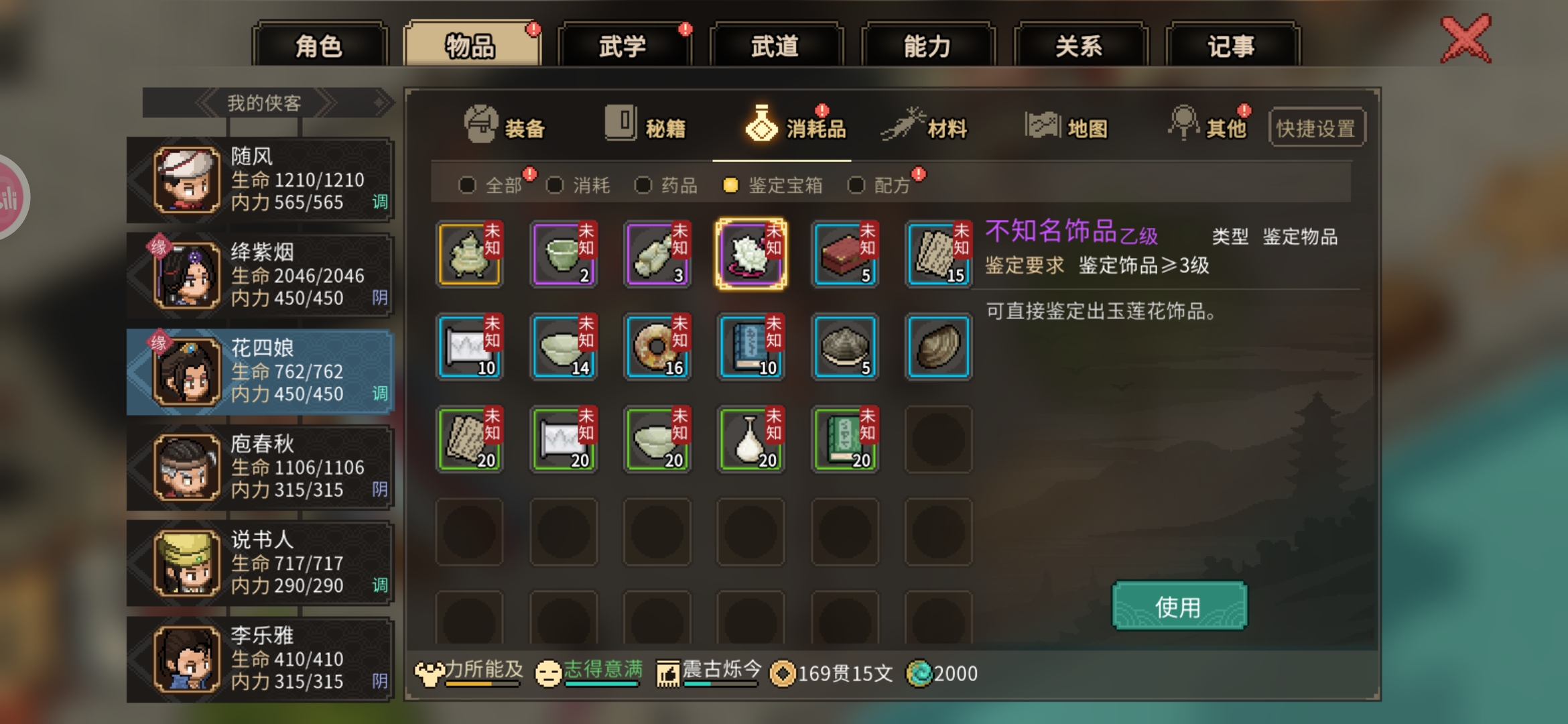
Task: Select the 配方 filter radio button
Action: pyautogui.click(x=856, y=185)
